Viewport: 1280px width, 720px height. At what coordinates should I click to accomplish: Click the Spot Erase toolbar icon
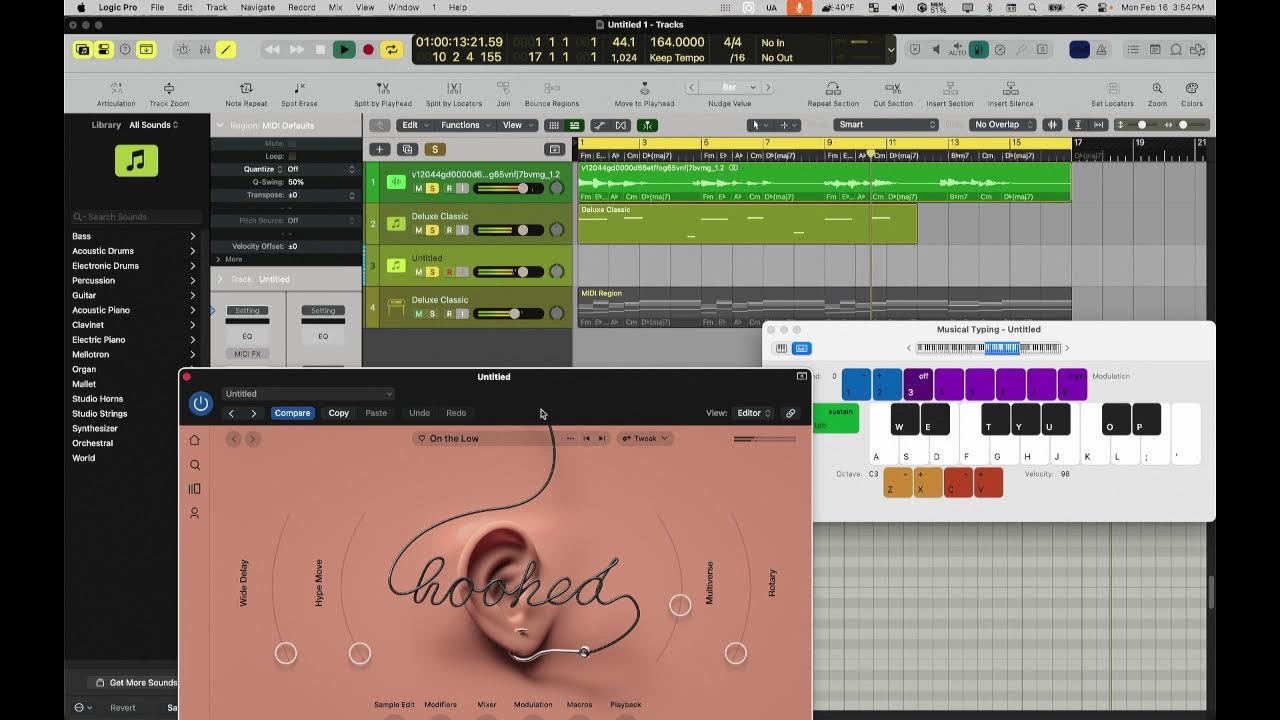click(299, 88)
